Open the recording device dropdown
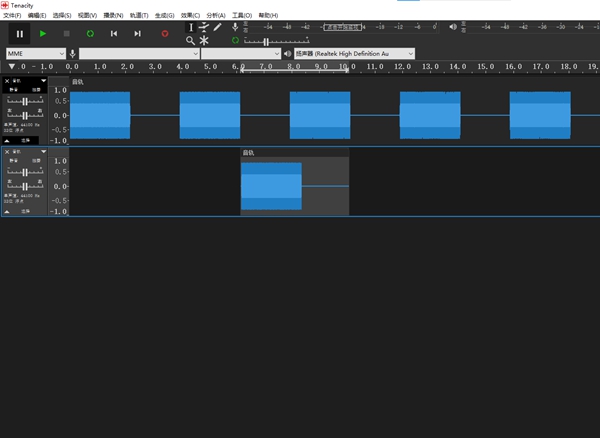Image resolution: width=600 pixels, height=438 pixels. pyautogui.click(x=139, y=54)
